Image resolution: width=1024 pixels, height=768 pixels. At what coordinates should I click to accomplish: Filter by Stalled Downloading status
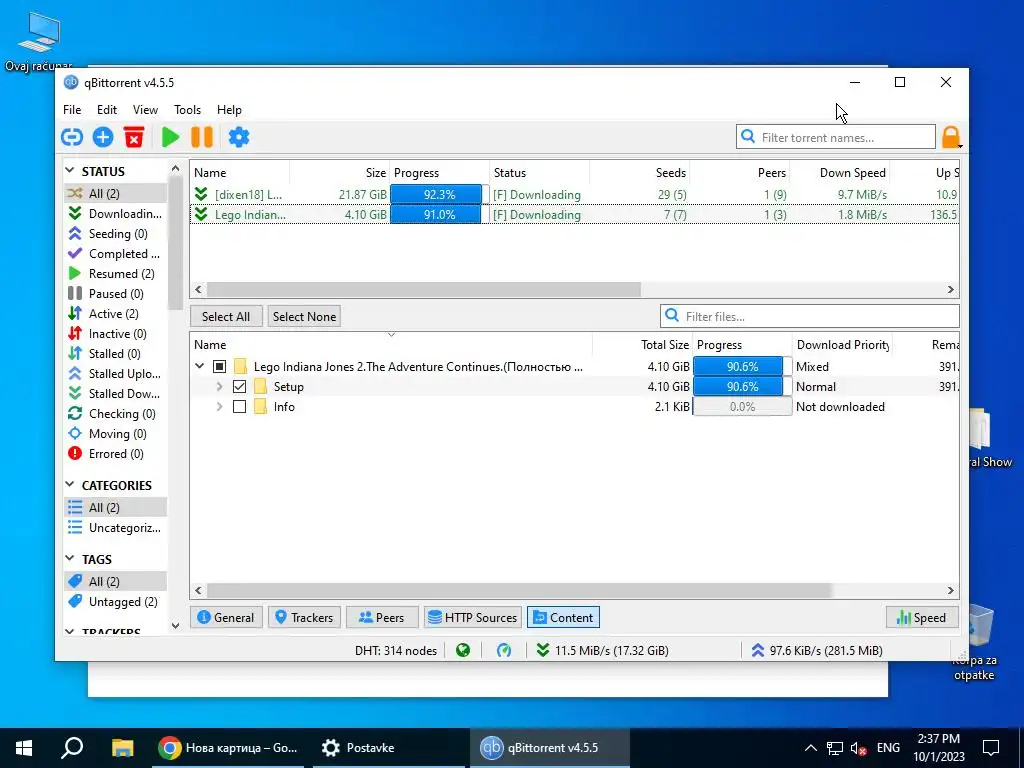(116, 394)
